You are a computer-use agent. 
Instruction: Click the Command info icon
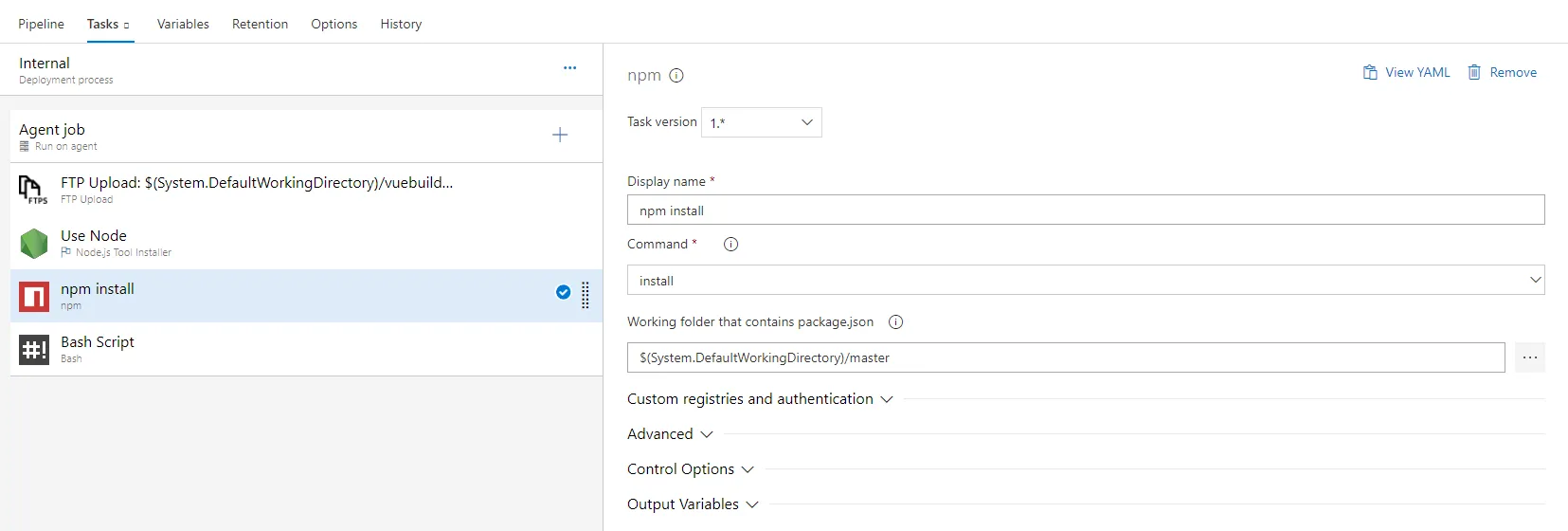(x=730, y=245)
